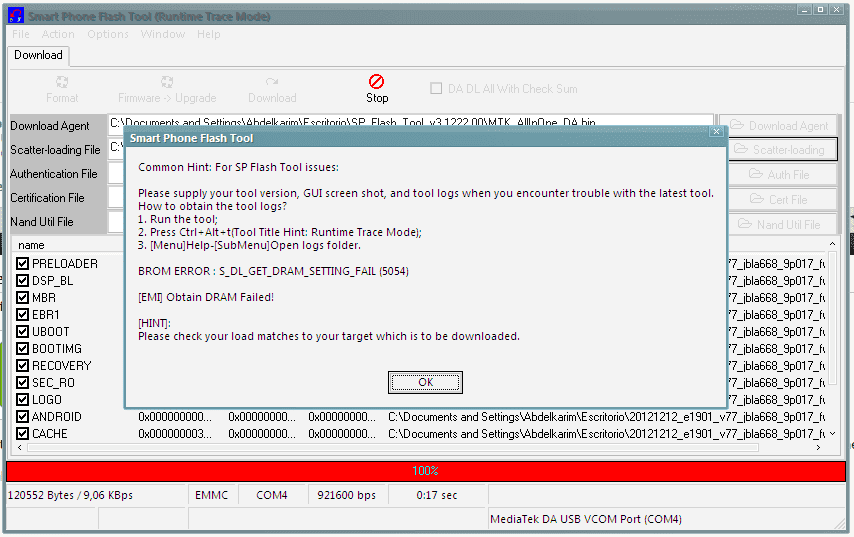Click the Firmware -> Upgrade toolbar icon
This screenshot has width=854, height=537.
point(167,82)
